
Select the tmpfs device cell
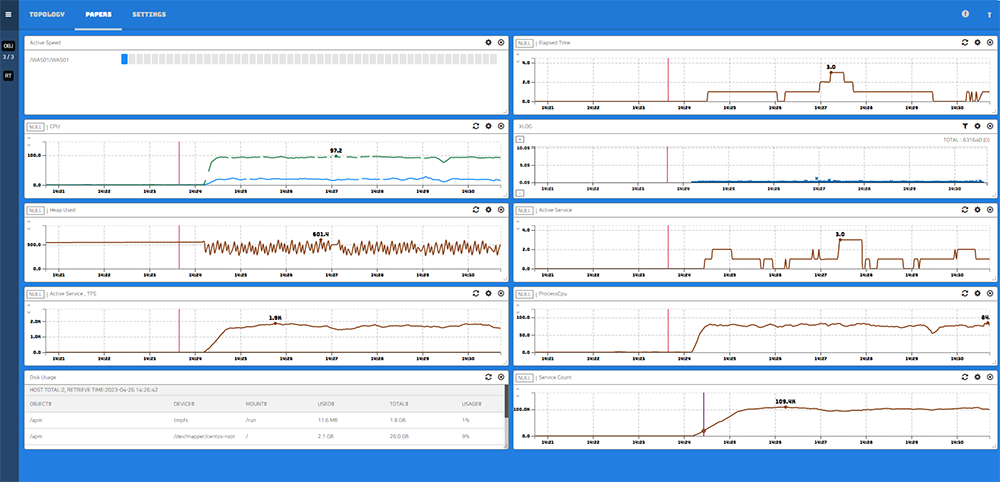click(180, 420)
